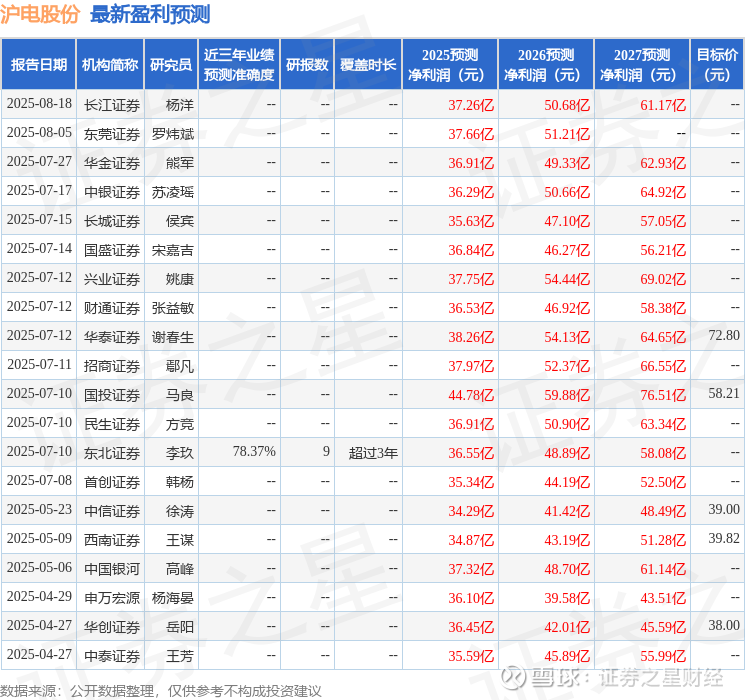Click the 首创证券 institution cell

(112, 482)
